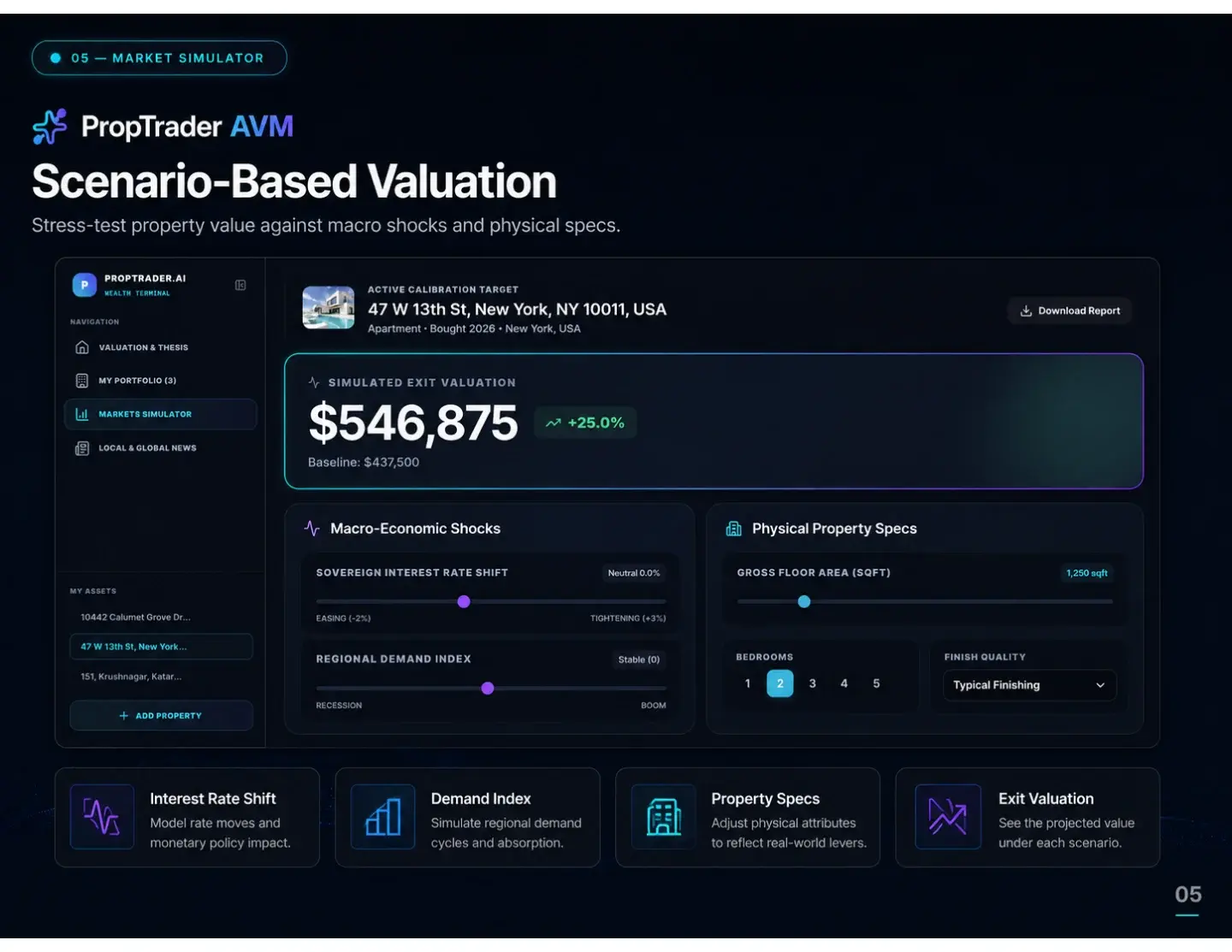Select 4 bedrooms option
Screen dimensions: 1232x952
point(844,683)
